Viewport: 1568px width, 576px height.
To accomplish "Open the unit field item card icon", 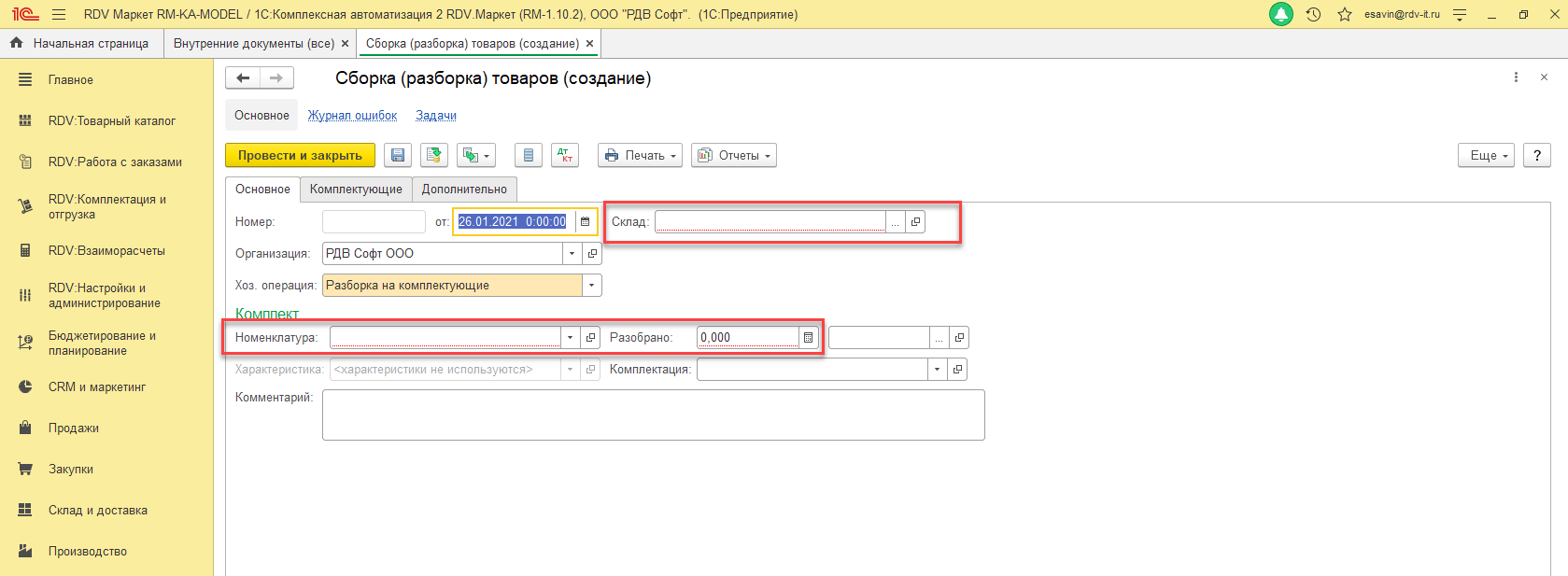I will point(959,338).
